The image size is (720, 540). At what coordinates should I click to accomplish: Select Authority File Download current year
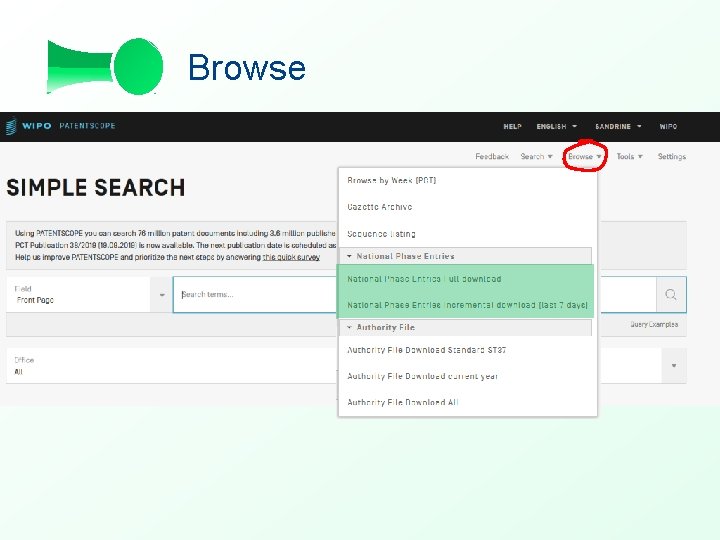[422, 376]
